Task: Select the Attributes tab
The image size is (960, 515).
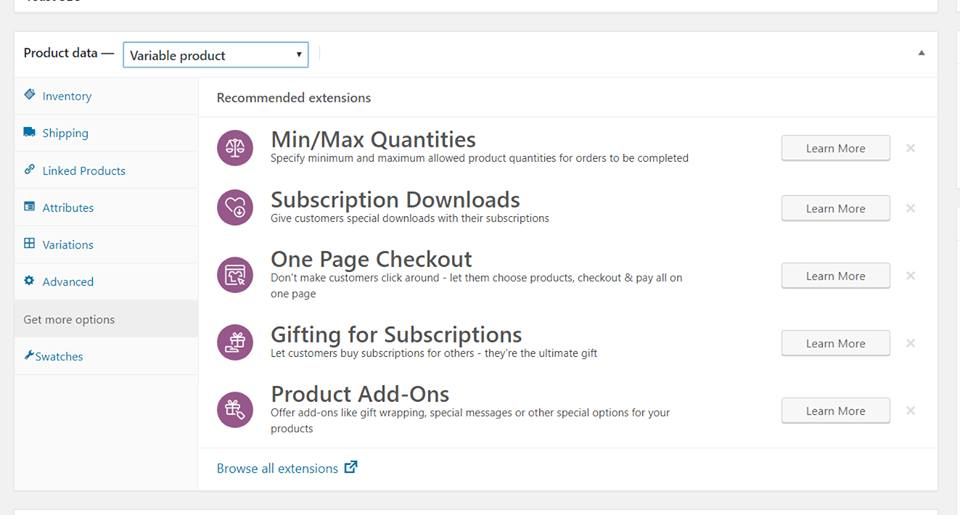Action: pos(67,208)
